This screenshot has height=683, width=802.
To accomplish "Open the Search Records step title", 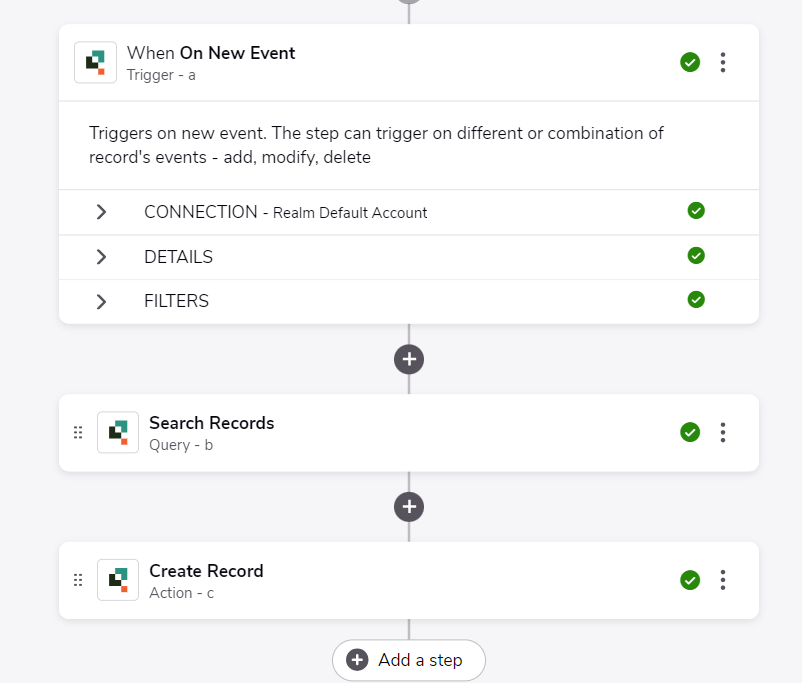I will [212, 423].
